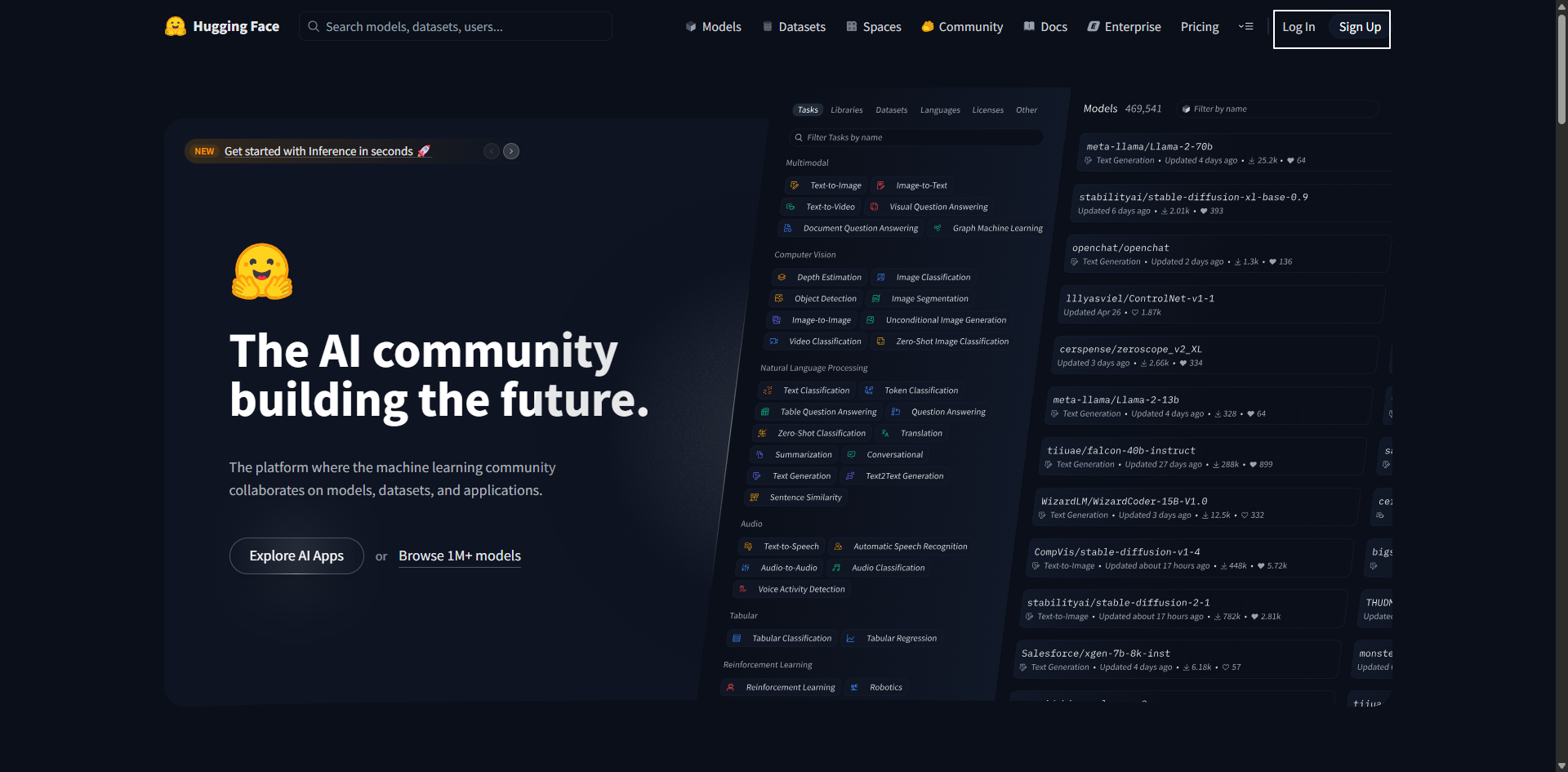The image size is (1568, 772).
Task: Open the tiiuae/falcon-40b-instruct model card
Action: click(x=1204, y=457)
